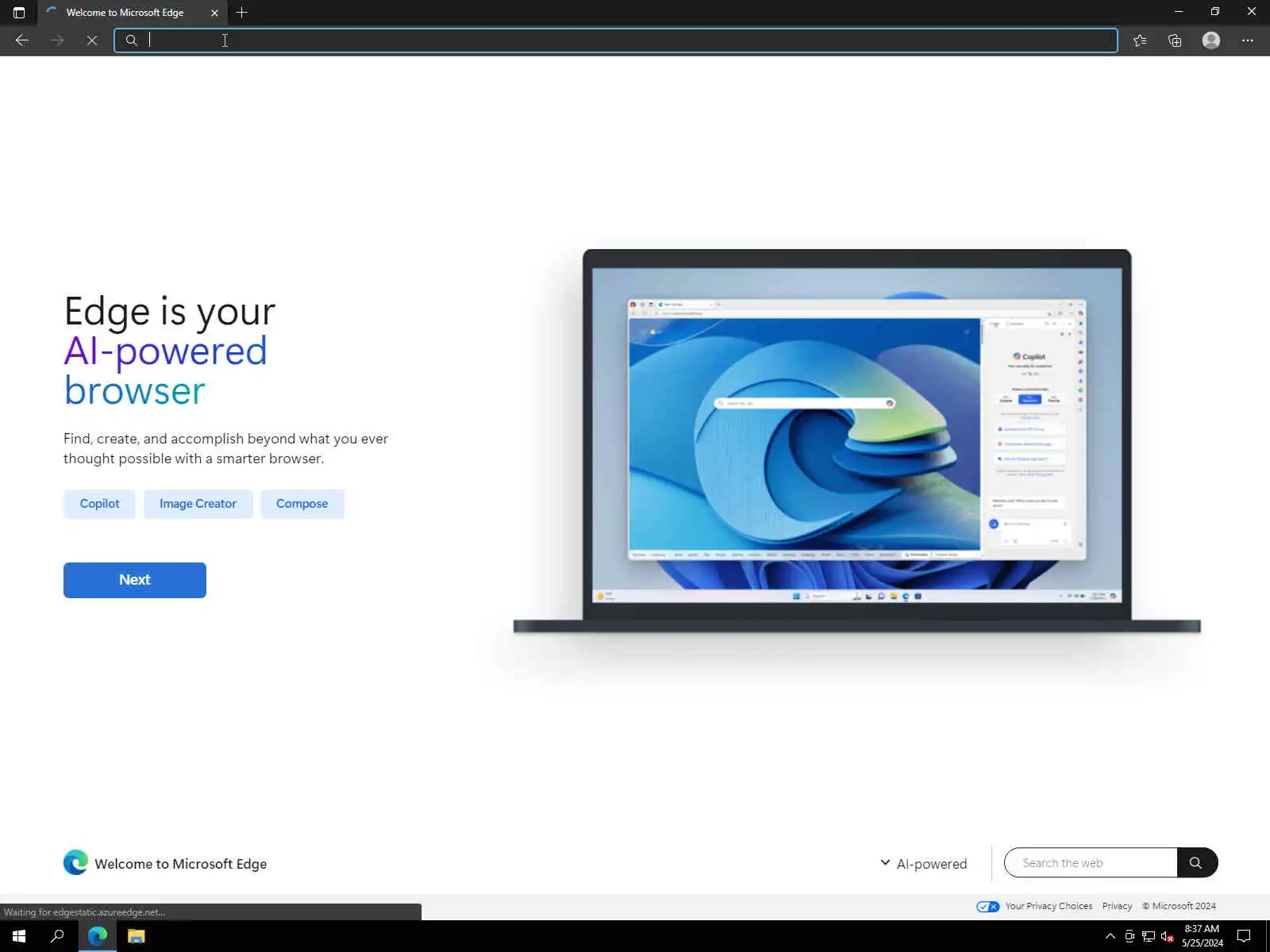Select the Welcome to Microsoft Edge tab

pyautogui.click(x=132, y=13)
